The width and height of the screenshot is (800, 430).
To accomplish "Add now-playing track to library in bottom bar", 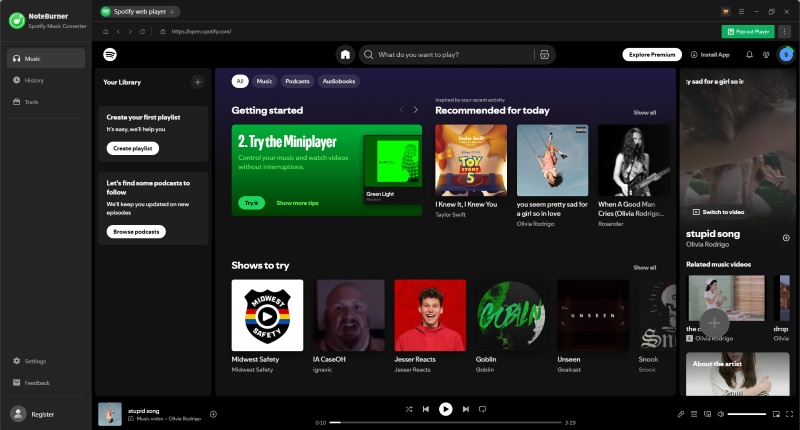I will pyautogui.click(x=213, y=414).
